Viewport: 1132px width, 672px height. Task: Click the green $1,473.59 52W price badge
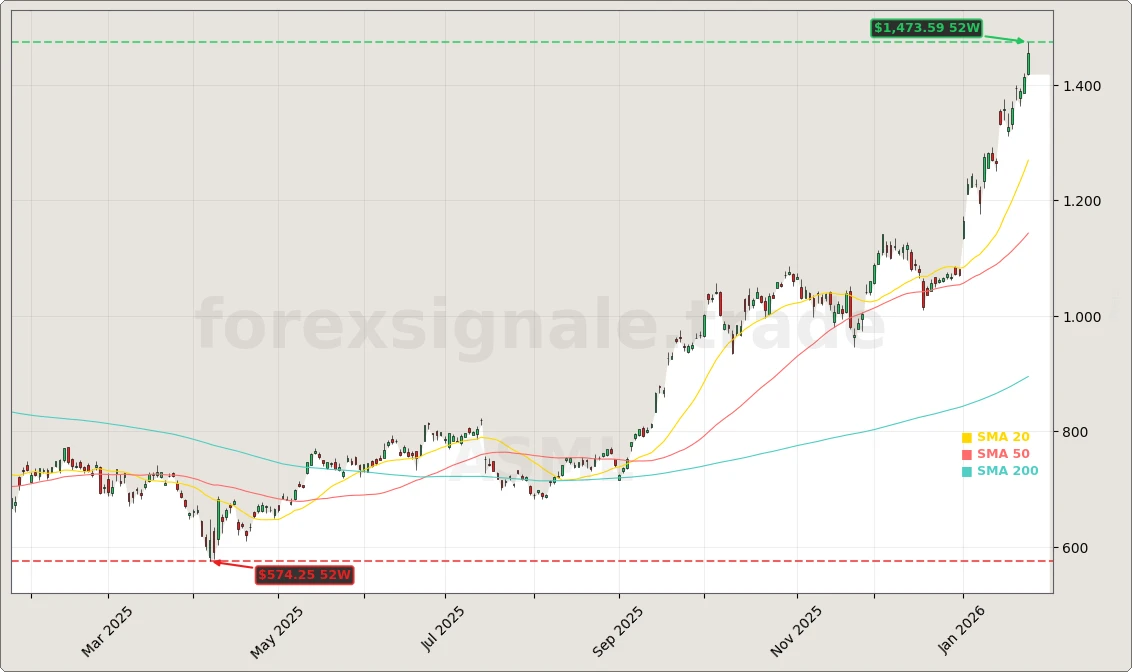(x=925, y=28)
